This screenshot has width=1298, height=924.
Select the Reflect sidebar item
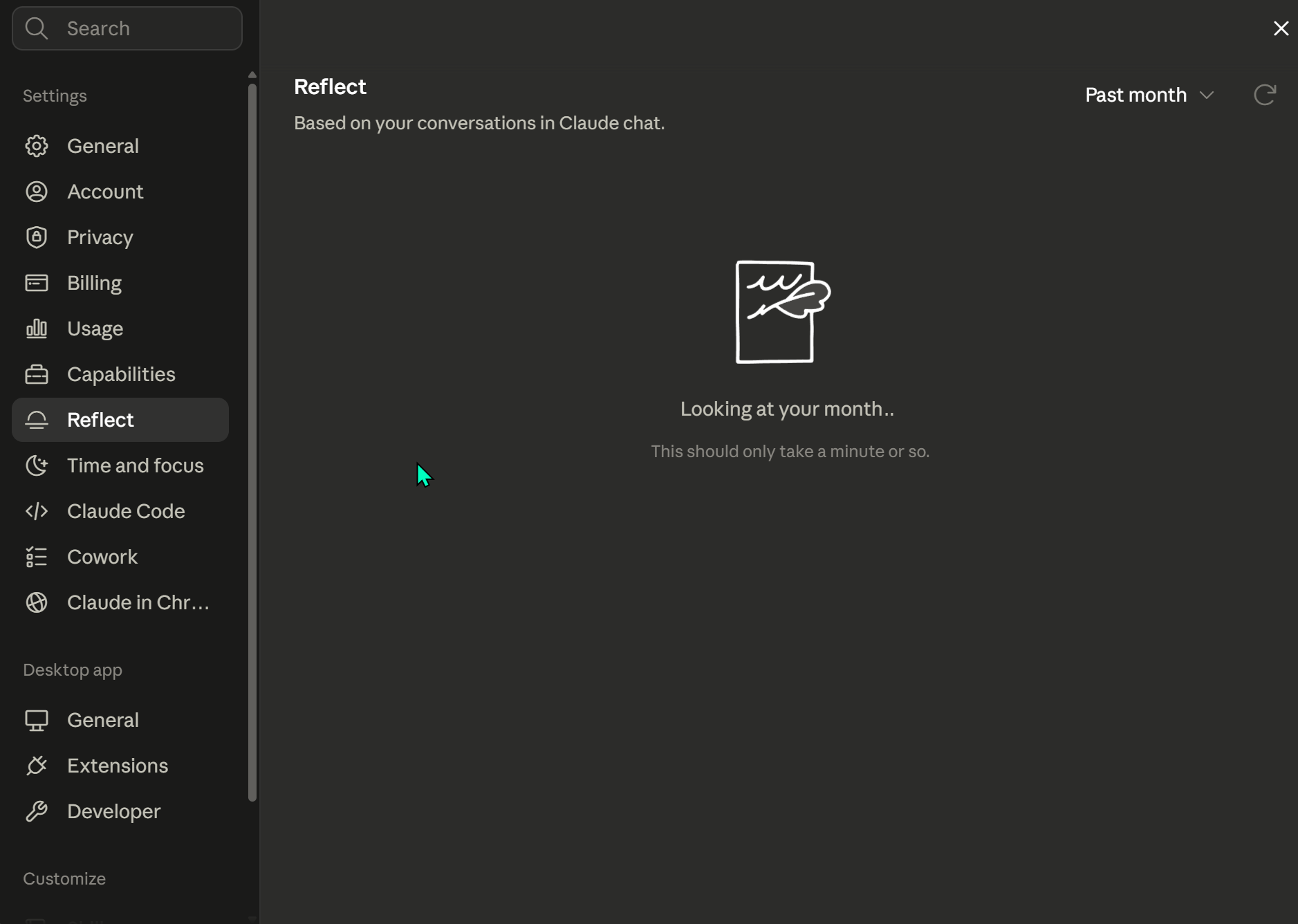(120, 420)
